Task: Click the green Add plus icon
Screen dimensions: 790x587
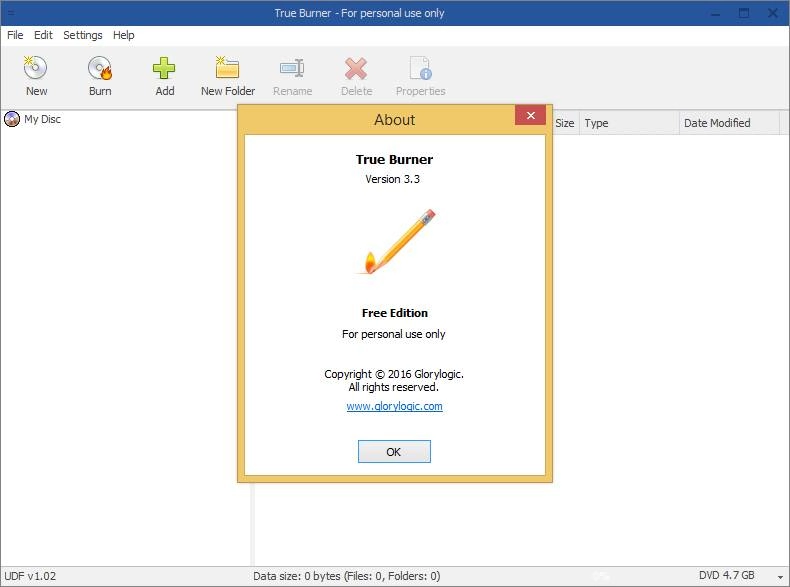Action: (x=164, y=68)
